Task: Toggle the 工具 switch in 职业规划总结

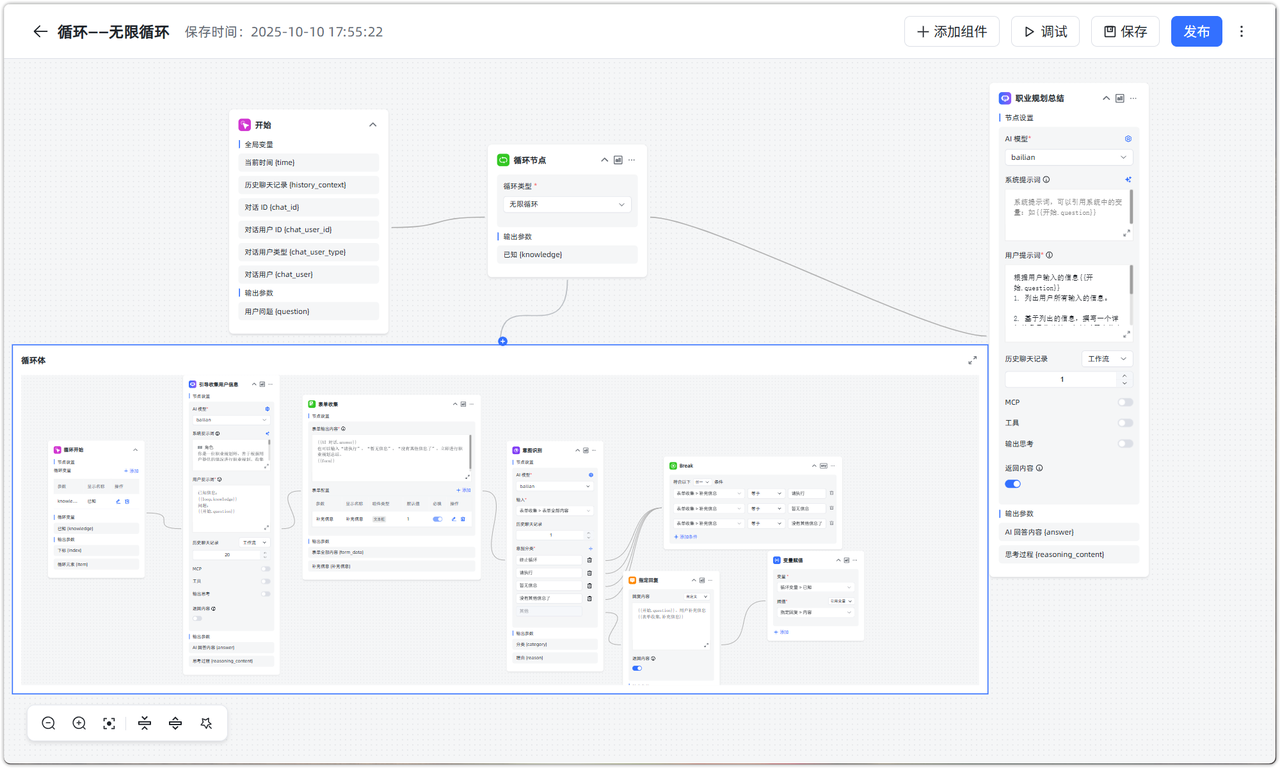Action: click(x=1125, y=423)
